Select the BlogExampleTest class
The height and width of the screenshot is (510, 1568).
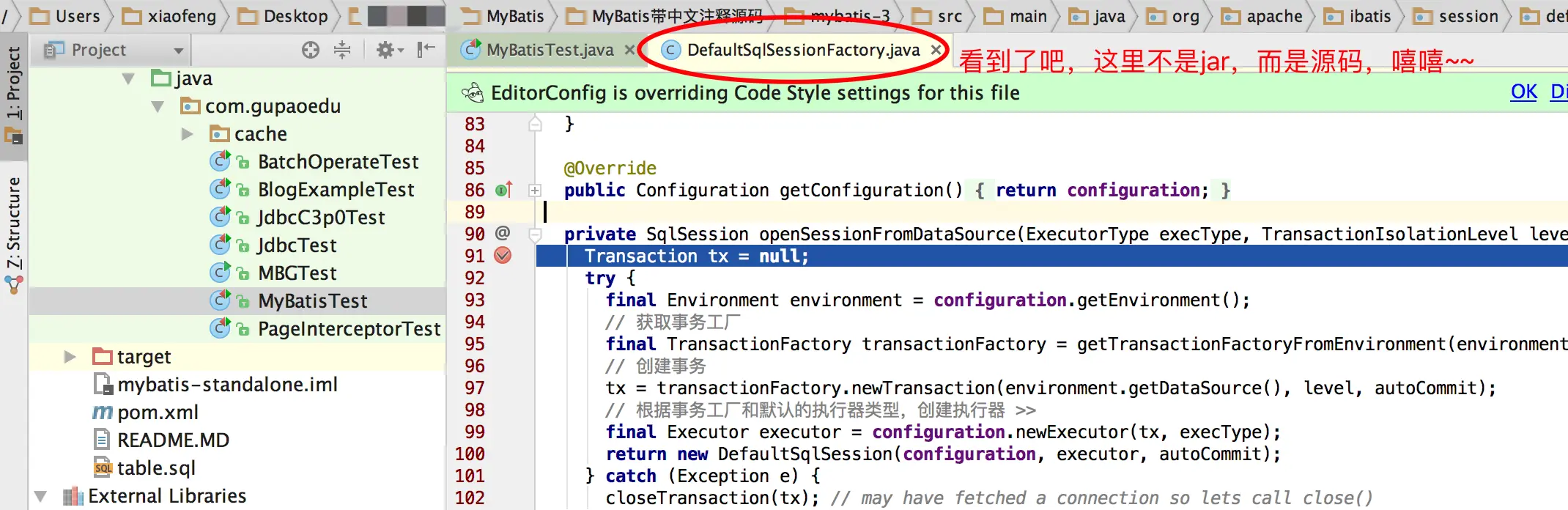click(336, 190)
